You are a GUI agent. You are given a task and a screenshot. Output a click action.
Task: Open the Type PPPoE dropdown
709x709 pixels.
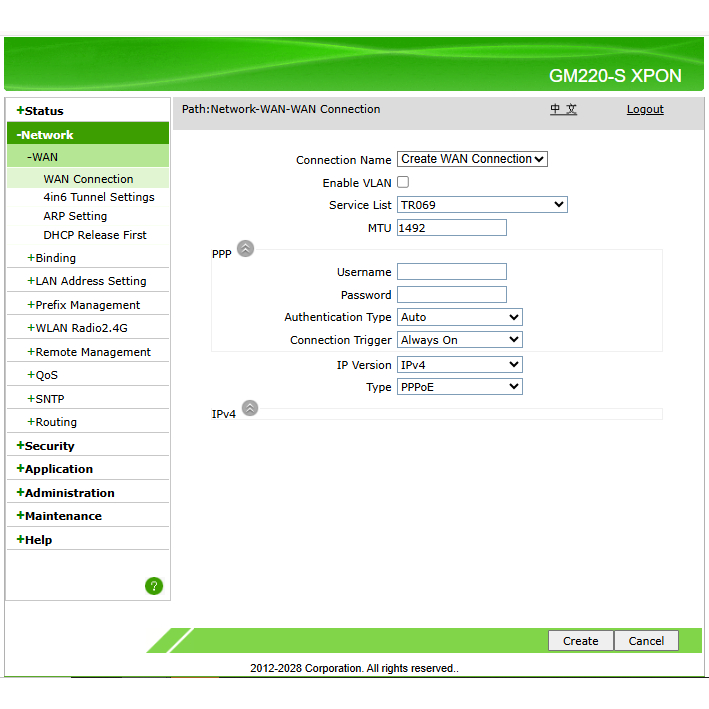click(x=459, y=387)
